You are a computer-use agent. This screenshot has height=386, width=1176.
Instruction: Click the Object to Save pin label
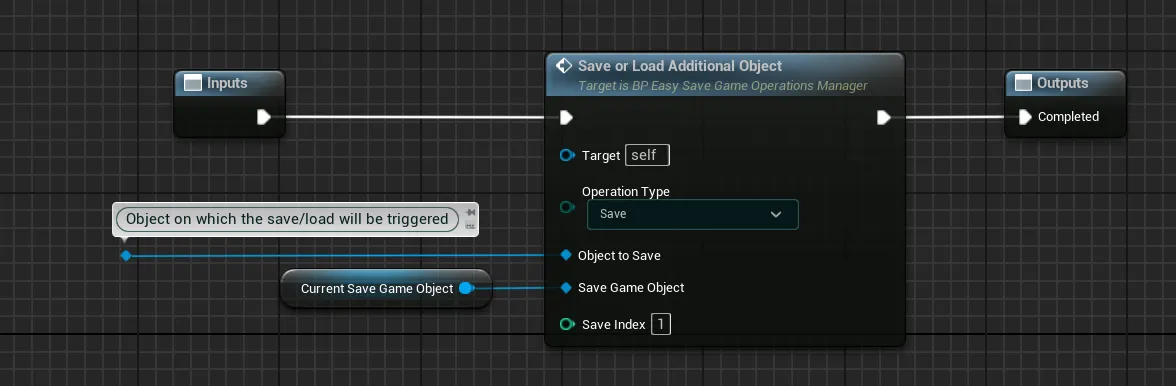(x=620, y=256)
